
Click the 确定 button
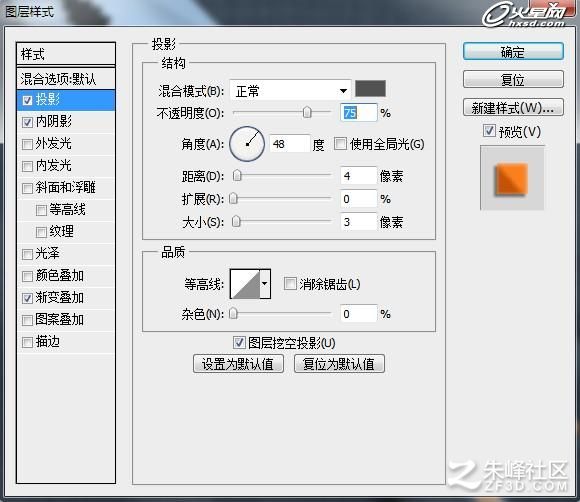coord(513,52)
